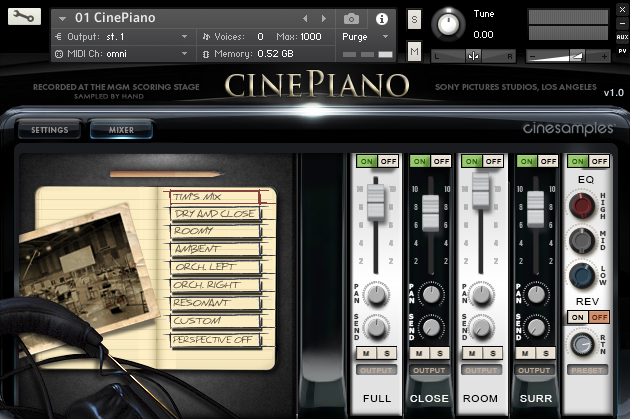Go to next instrument with right arrow
630x419 pixels.
pos(323,18)
